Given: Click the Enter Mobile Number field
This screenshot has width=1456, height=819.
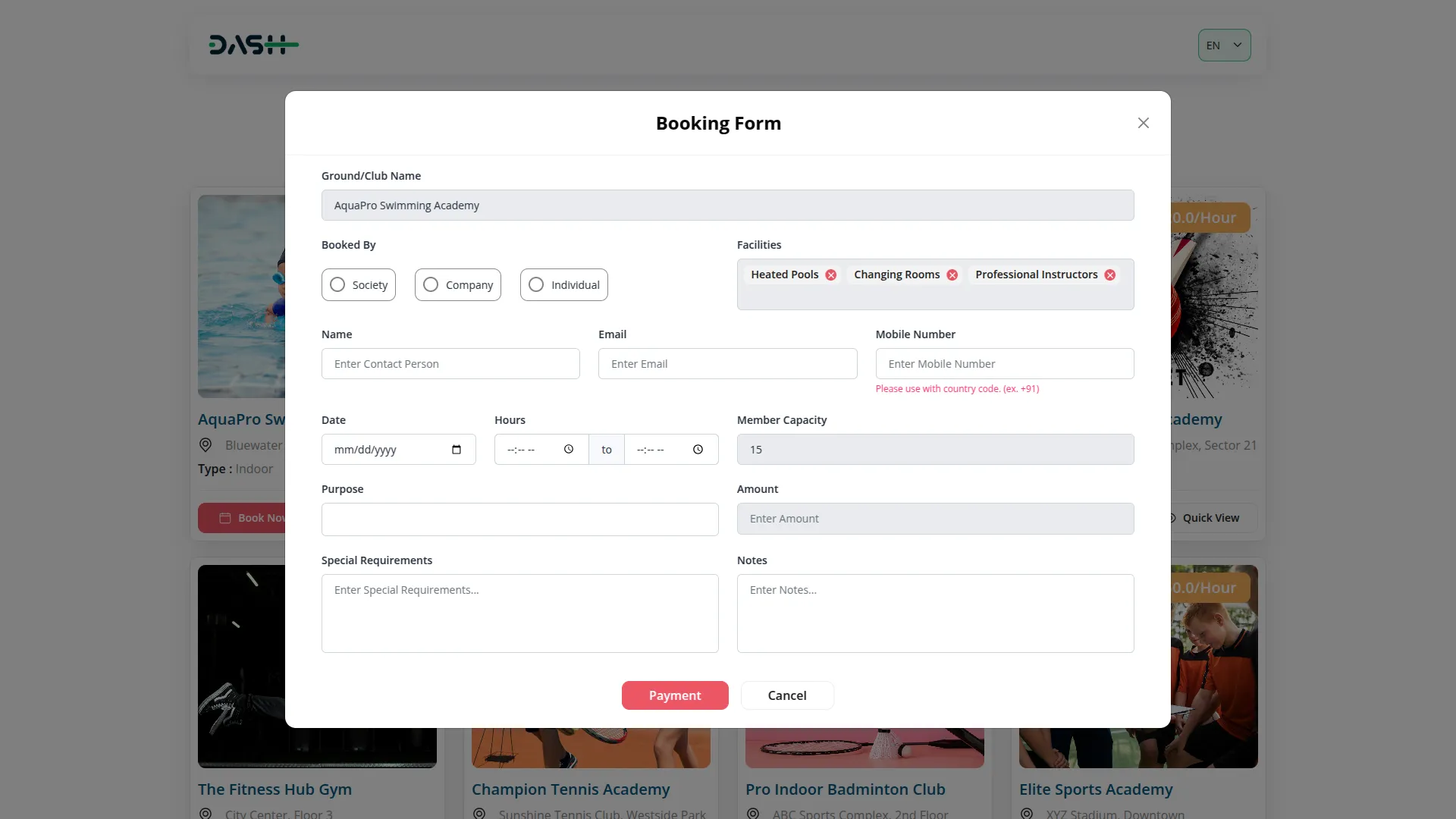Looking at the screenshot, I should click(1004, 364).
